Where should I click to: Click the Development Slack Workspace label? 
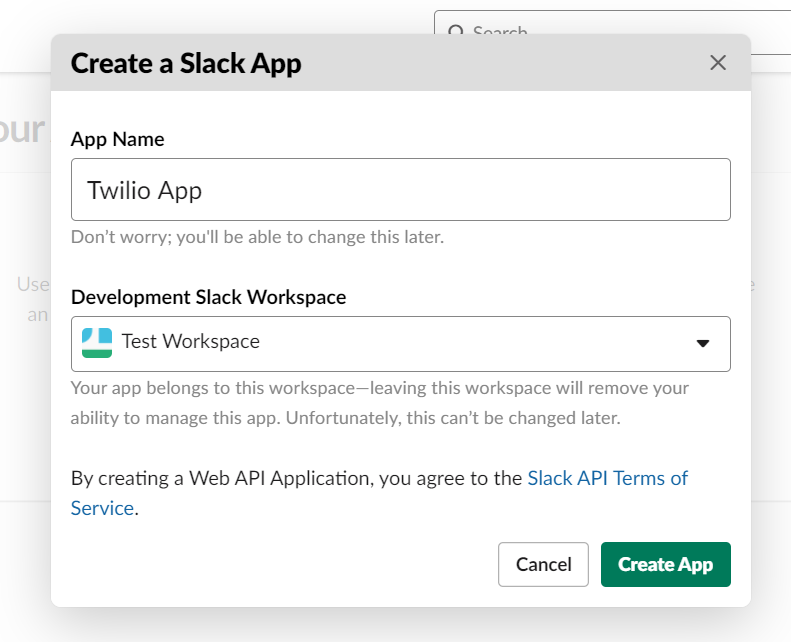[x=208, y=297]
